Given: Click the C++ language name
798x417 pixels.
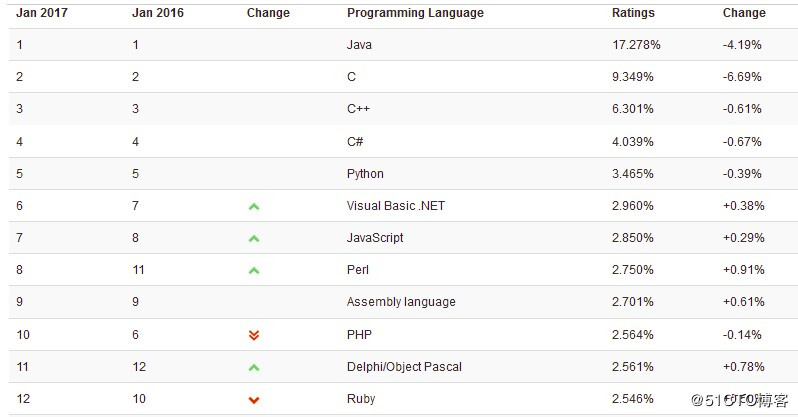Looking at the screenshot, I should 358,109.
